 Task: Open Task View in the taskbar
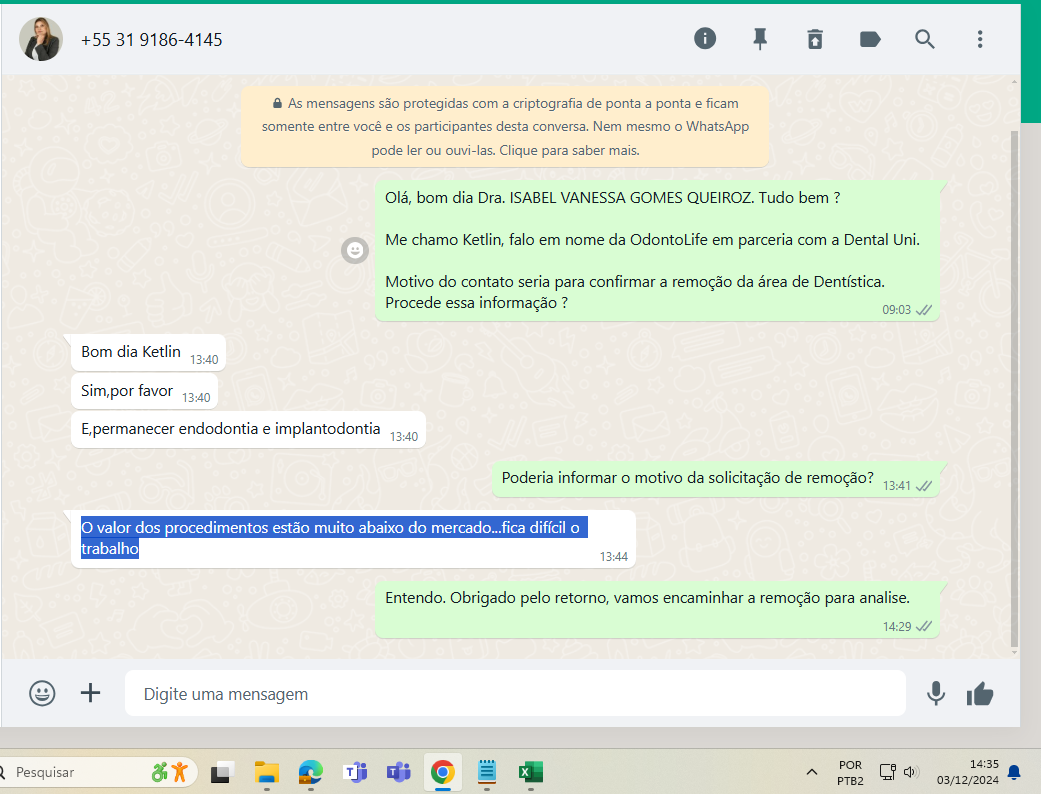click(222, 772)
